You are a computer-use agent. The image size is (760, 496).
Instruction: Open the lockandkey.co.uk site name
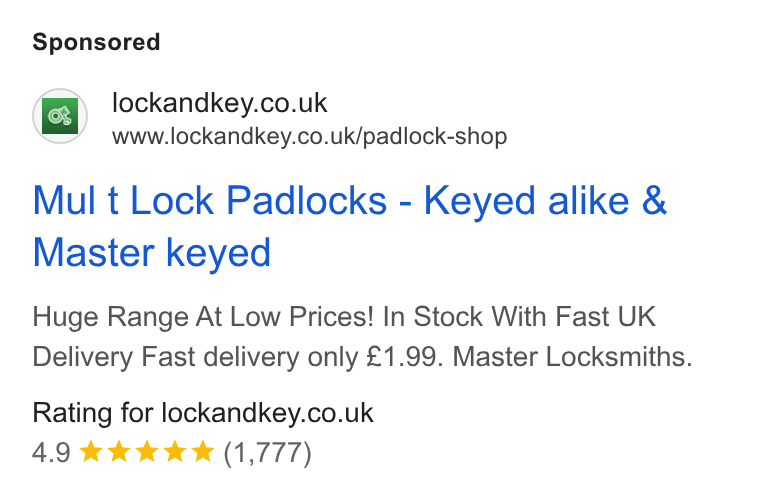(220, 103)
